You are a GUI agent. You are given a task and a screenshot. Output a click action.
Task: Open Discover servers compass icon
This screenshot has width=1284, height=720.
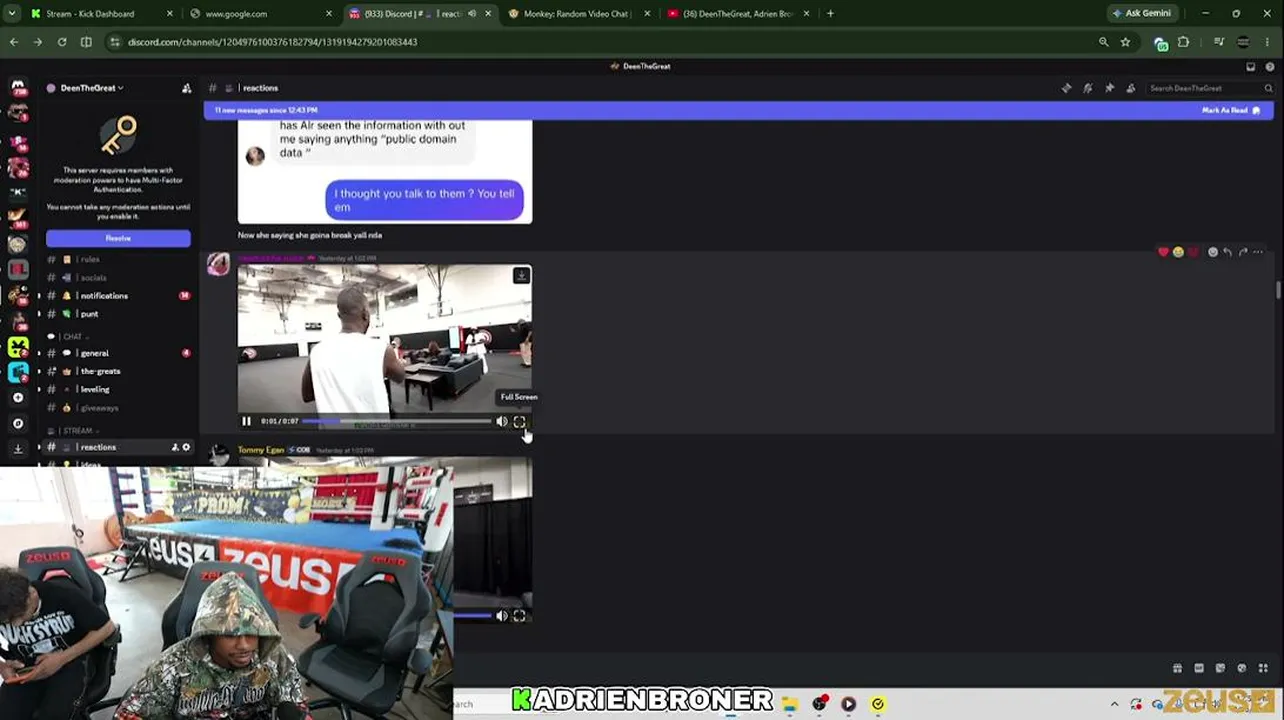pos(18,423)
